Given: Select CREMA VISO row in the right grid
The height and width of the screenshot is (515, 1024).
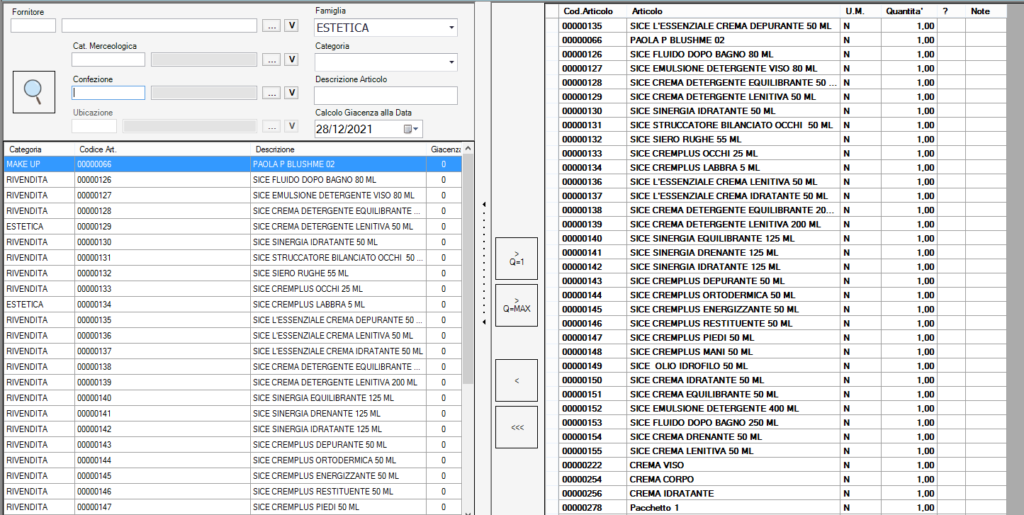Looking at the screenshot, I should click(700, 466).
